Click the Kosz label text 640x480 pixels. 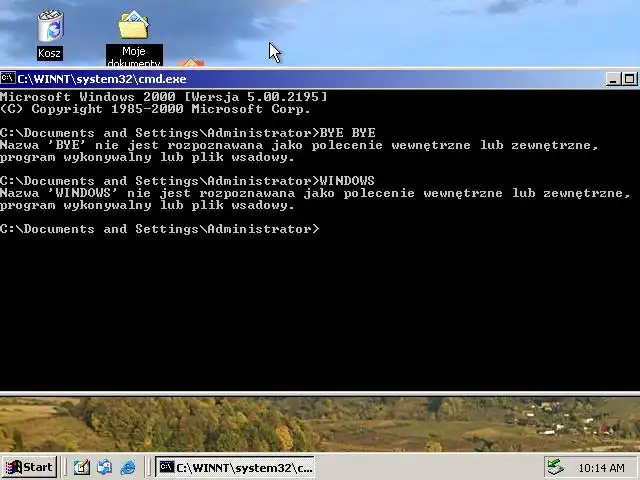click(x=49, y=53)
